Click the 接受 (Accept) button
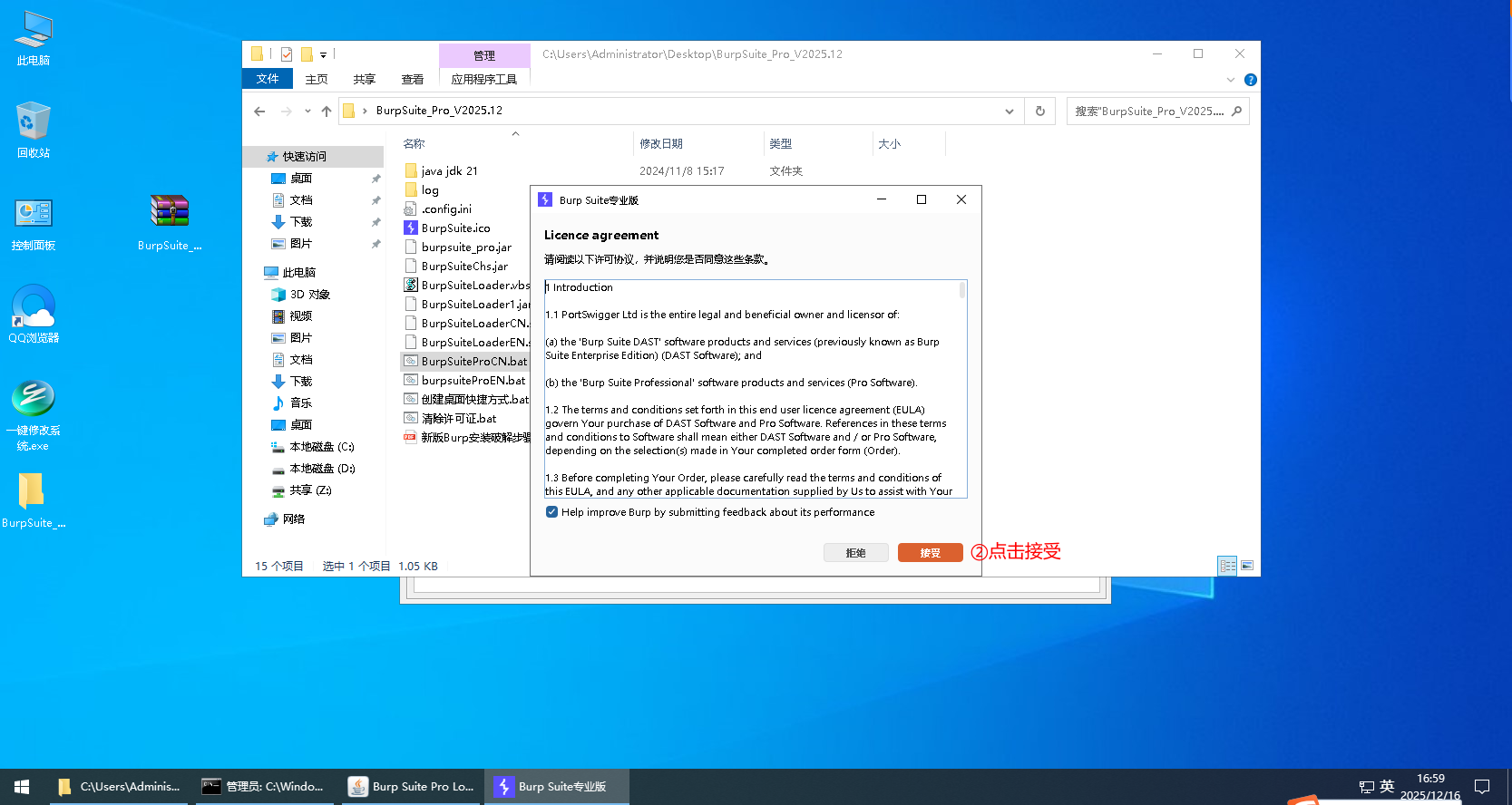 coord(930,553)
